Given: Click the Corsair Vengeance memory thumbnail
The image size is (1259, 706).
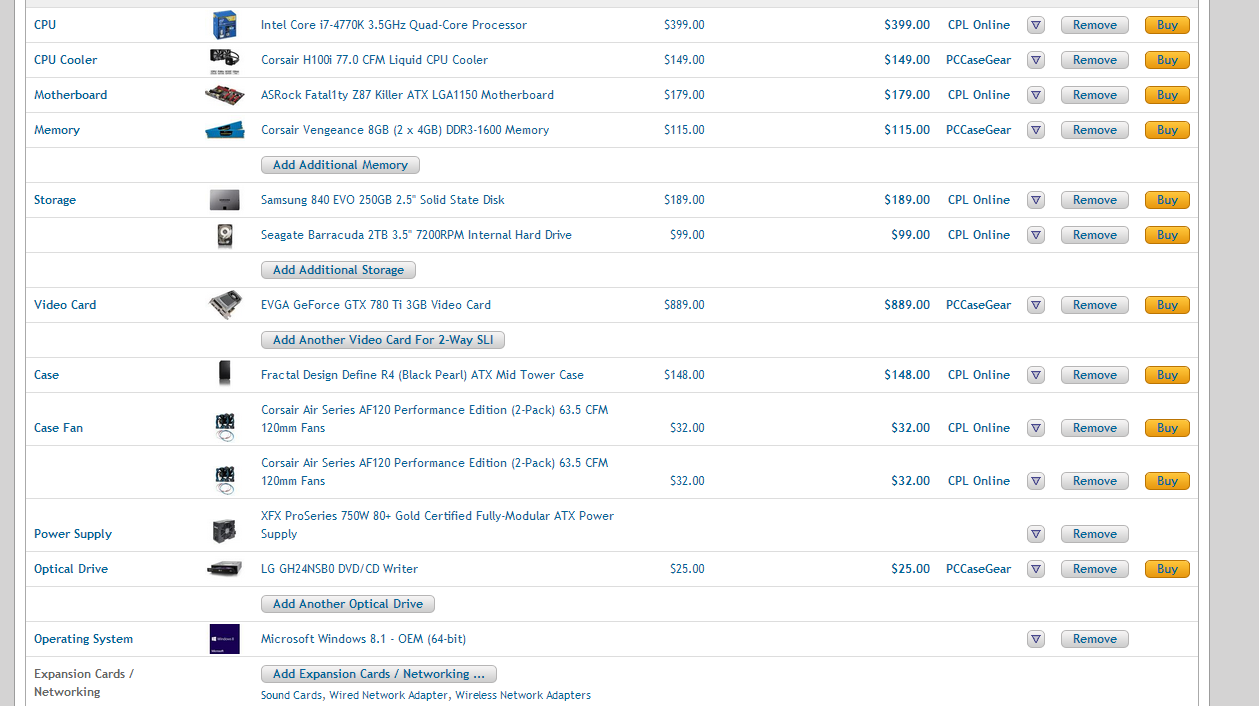Looking at the screenshot, I should point(224,130).
